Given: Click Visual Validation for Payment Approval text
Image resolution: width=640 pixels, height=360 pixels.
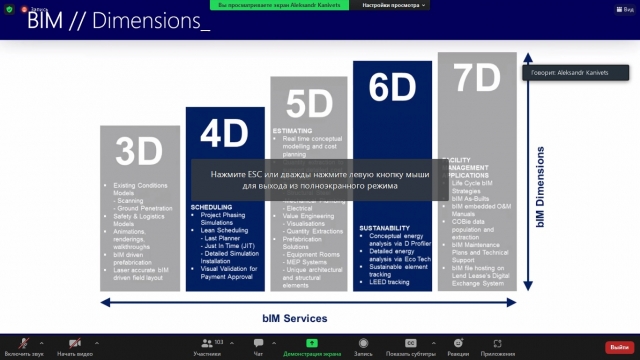Looking at the screenshot, I should coord(229,273).
